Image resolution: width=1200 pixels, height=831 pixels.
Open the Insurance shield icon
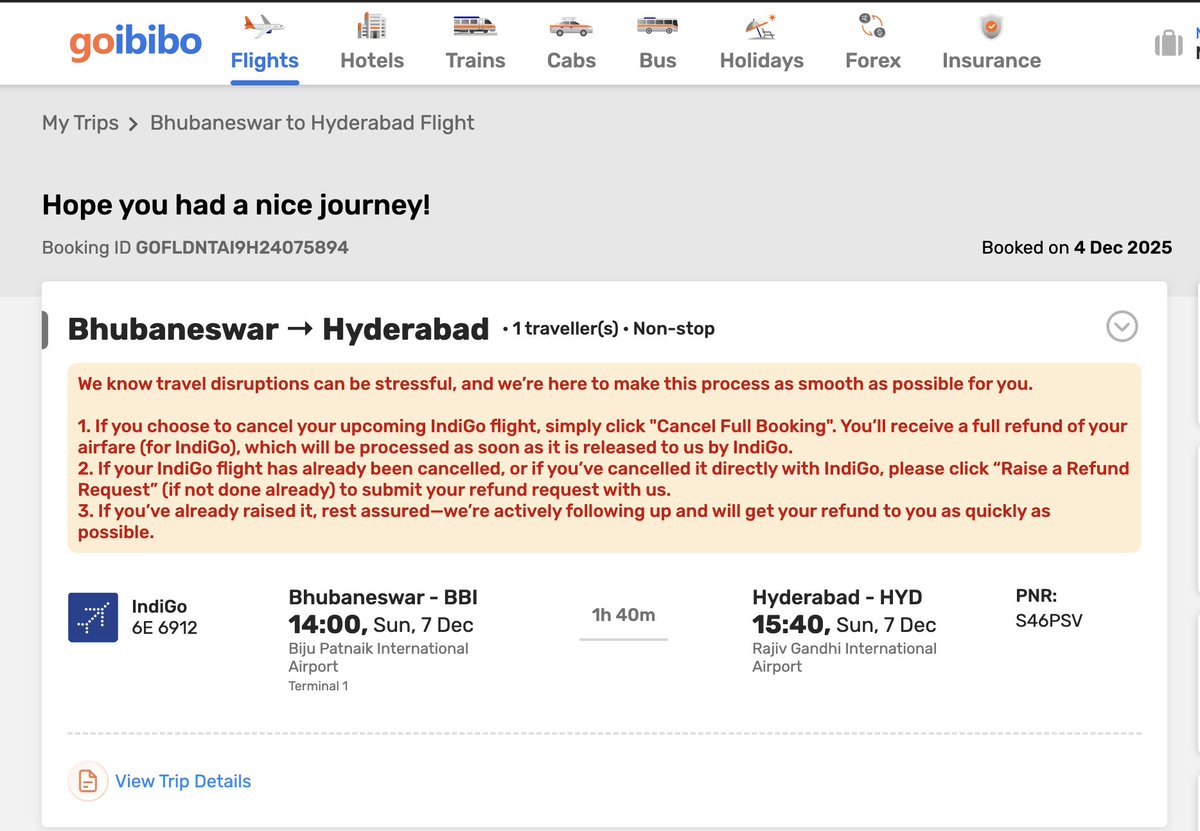pos(991,26)
